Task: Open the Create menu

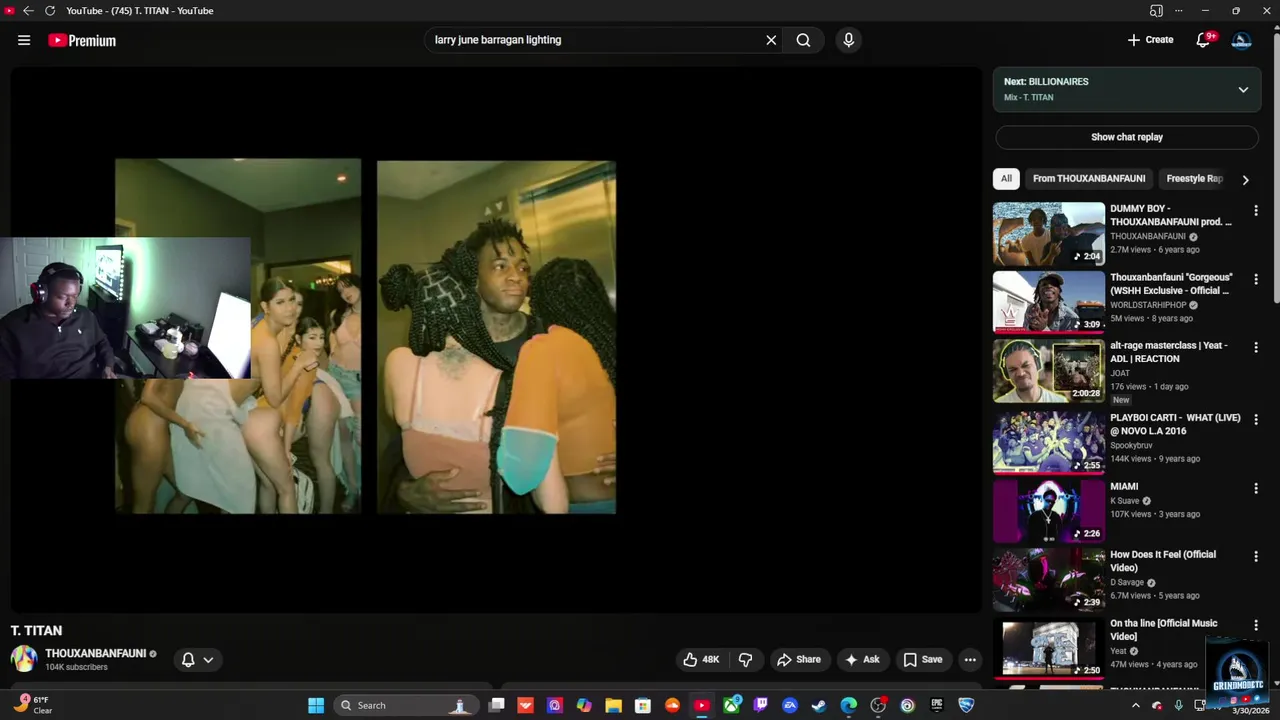Action: 1150,40
